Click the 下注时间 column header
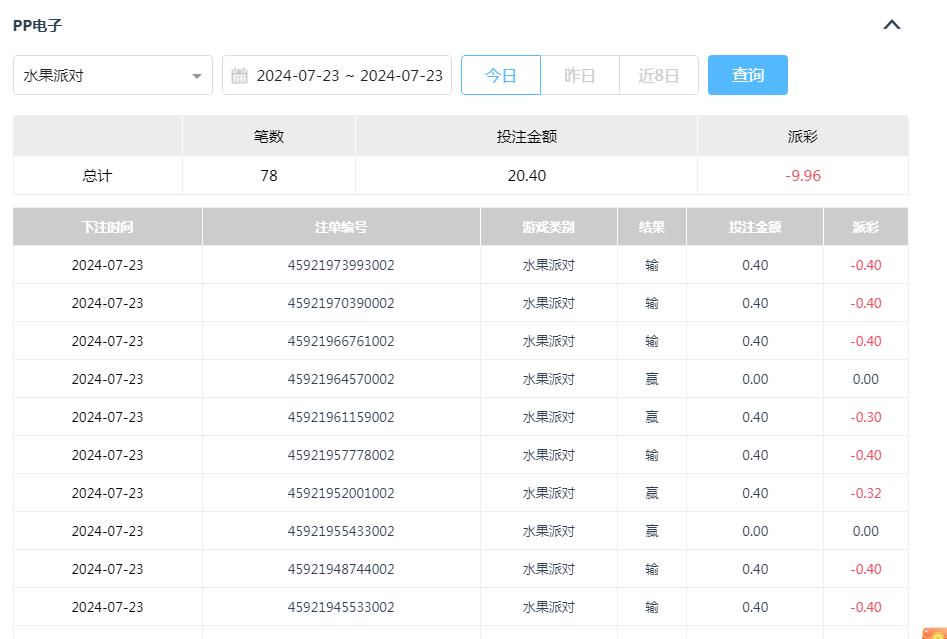 click(x=107, y=227)
